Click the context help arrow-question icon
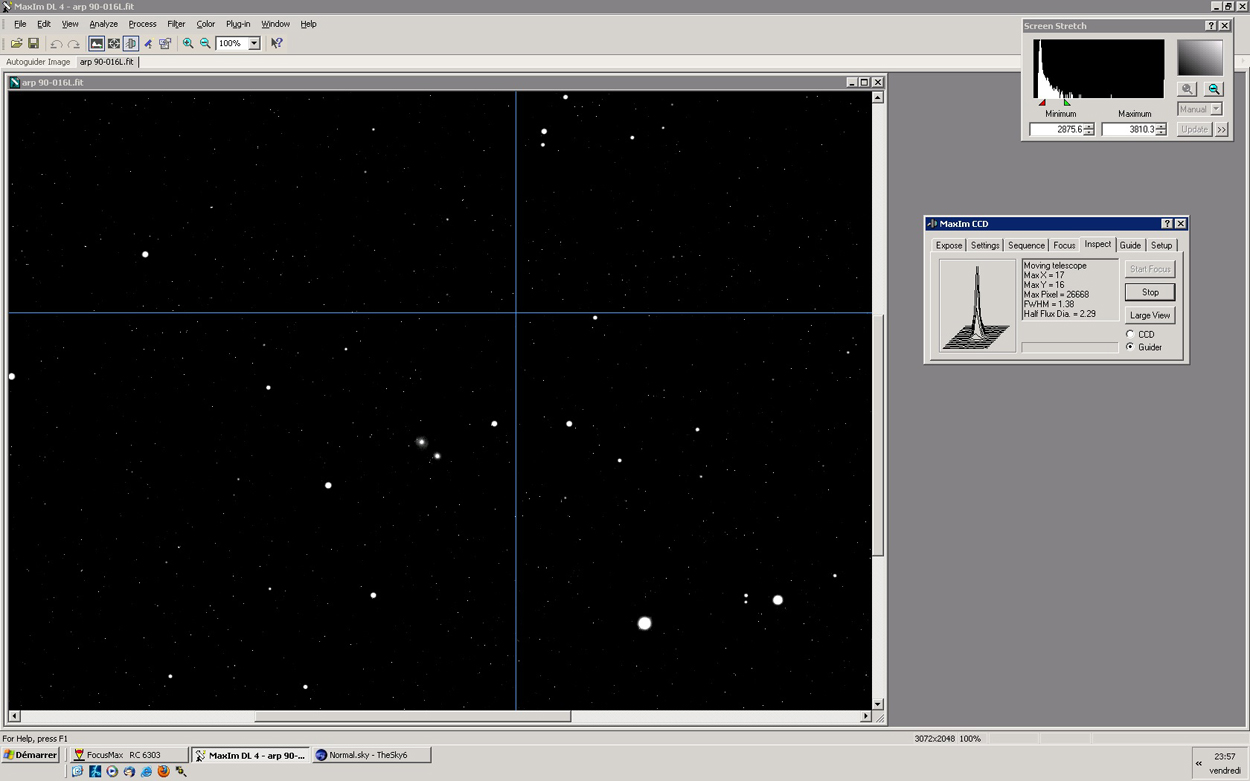This screenshot has height=781, width=1250. [277, 44]
